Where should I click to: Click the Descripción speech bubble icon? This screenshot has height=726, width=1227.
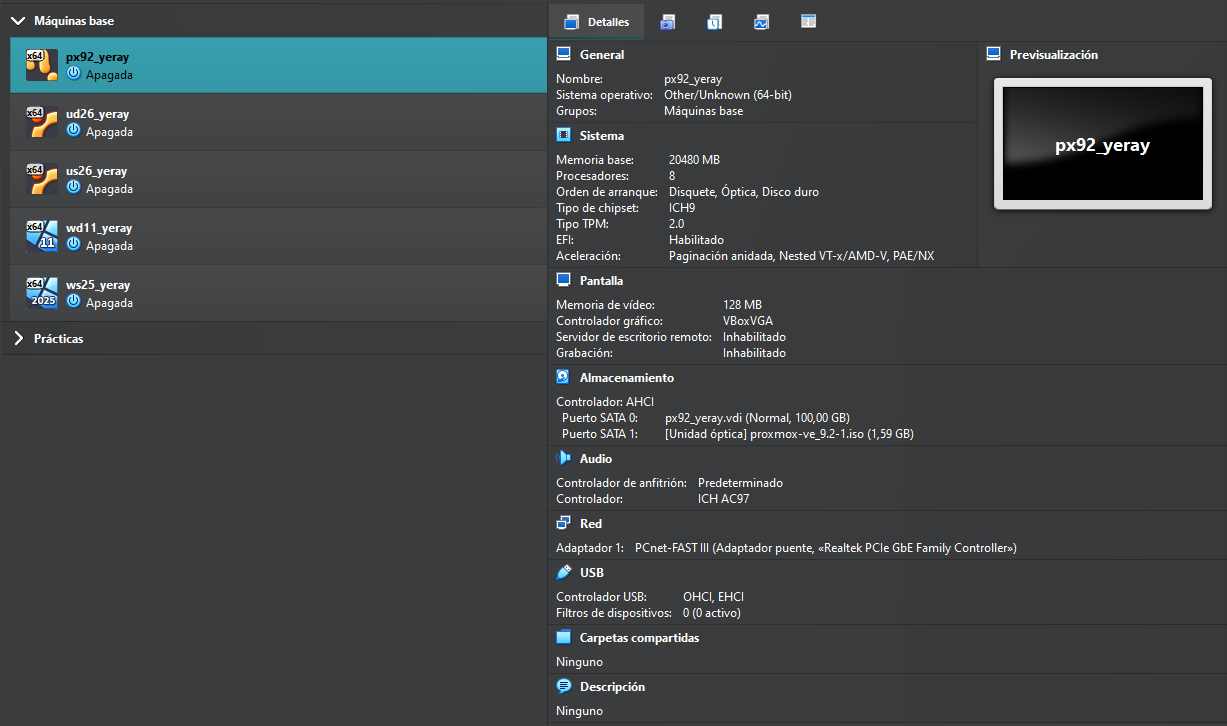pyautogui.click(x=563, y=686)
